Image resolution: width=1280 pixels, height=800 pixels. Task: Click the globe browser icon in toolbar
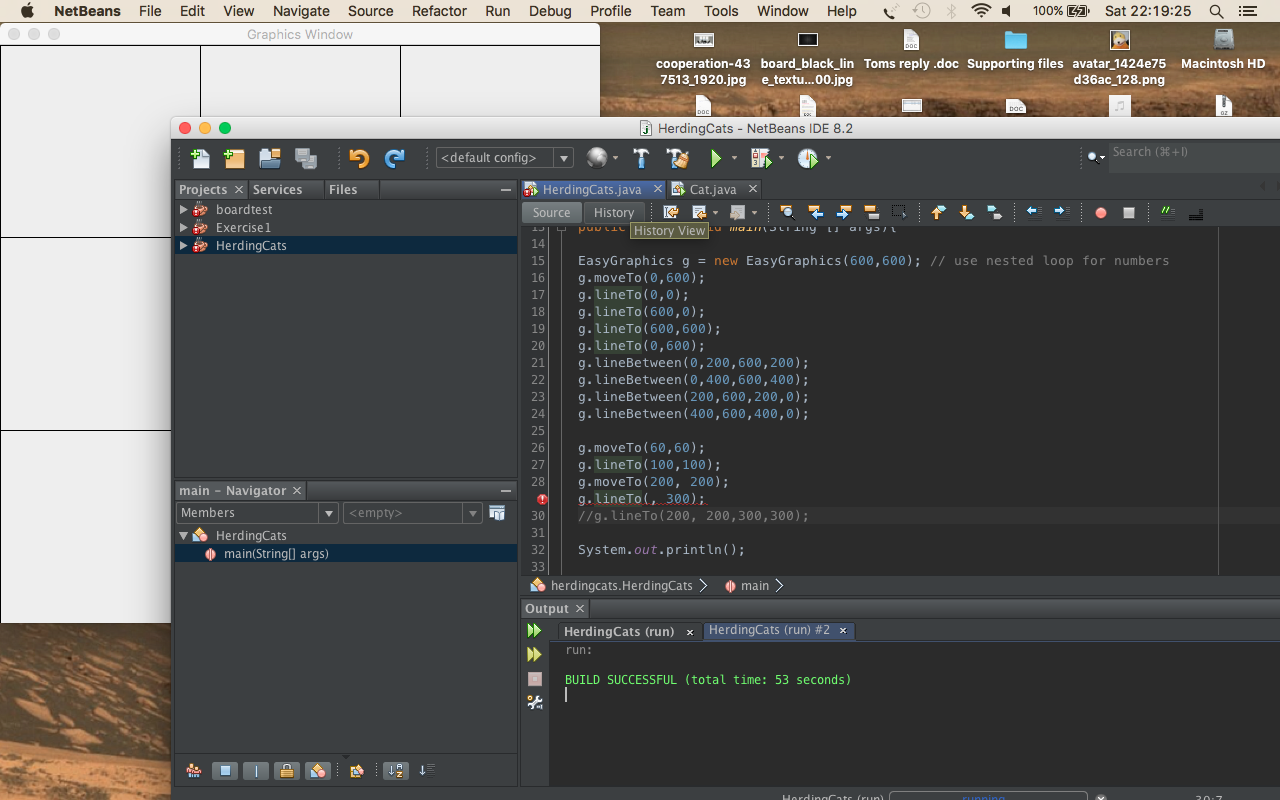597,158
